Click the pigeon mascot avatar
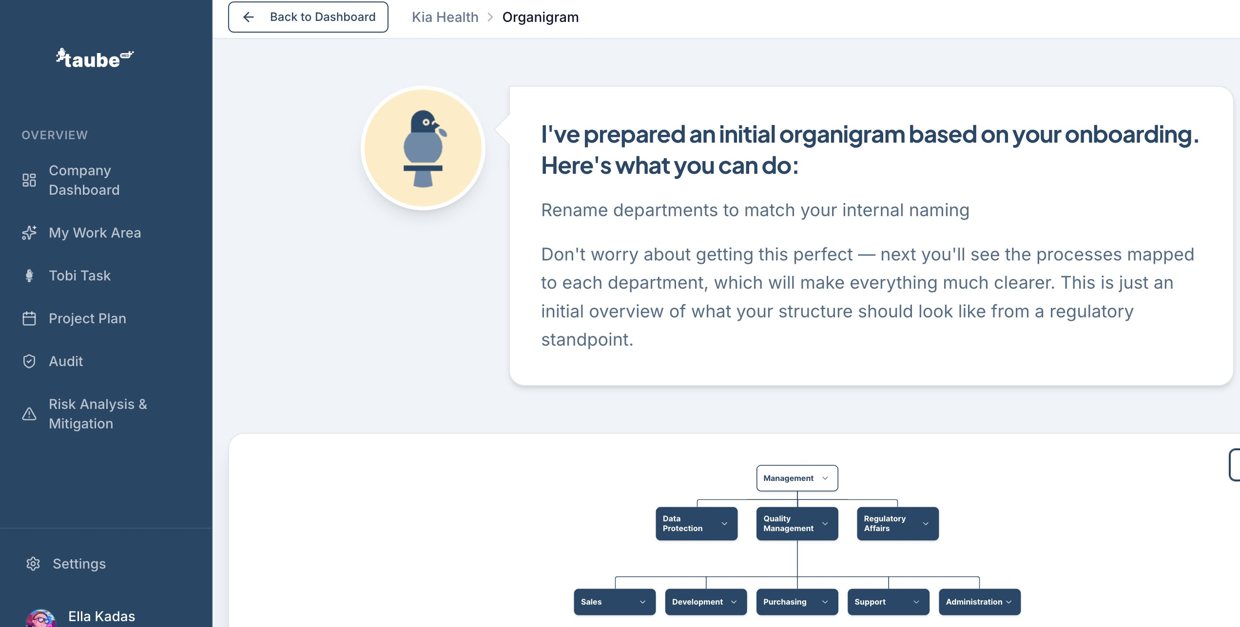This screenshot has height=627, width=1240. tap(423, 148)
